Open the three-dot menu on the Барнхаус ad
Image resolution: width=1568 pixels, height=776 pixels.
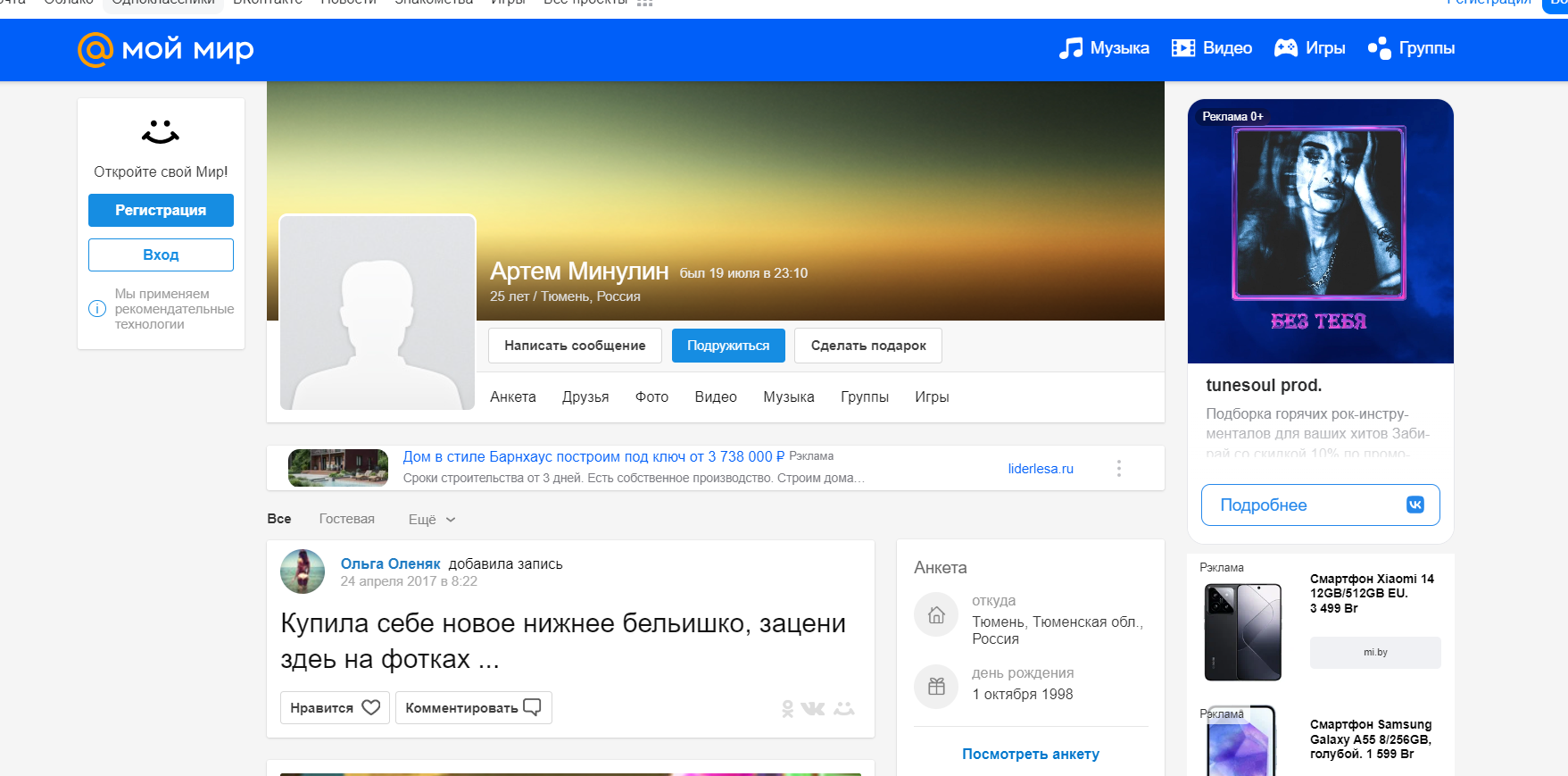(x=1118, y=468)
